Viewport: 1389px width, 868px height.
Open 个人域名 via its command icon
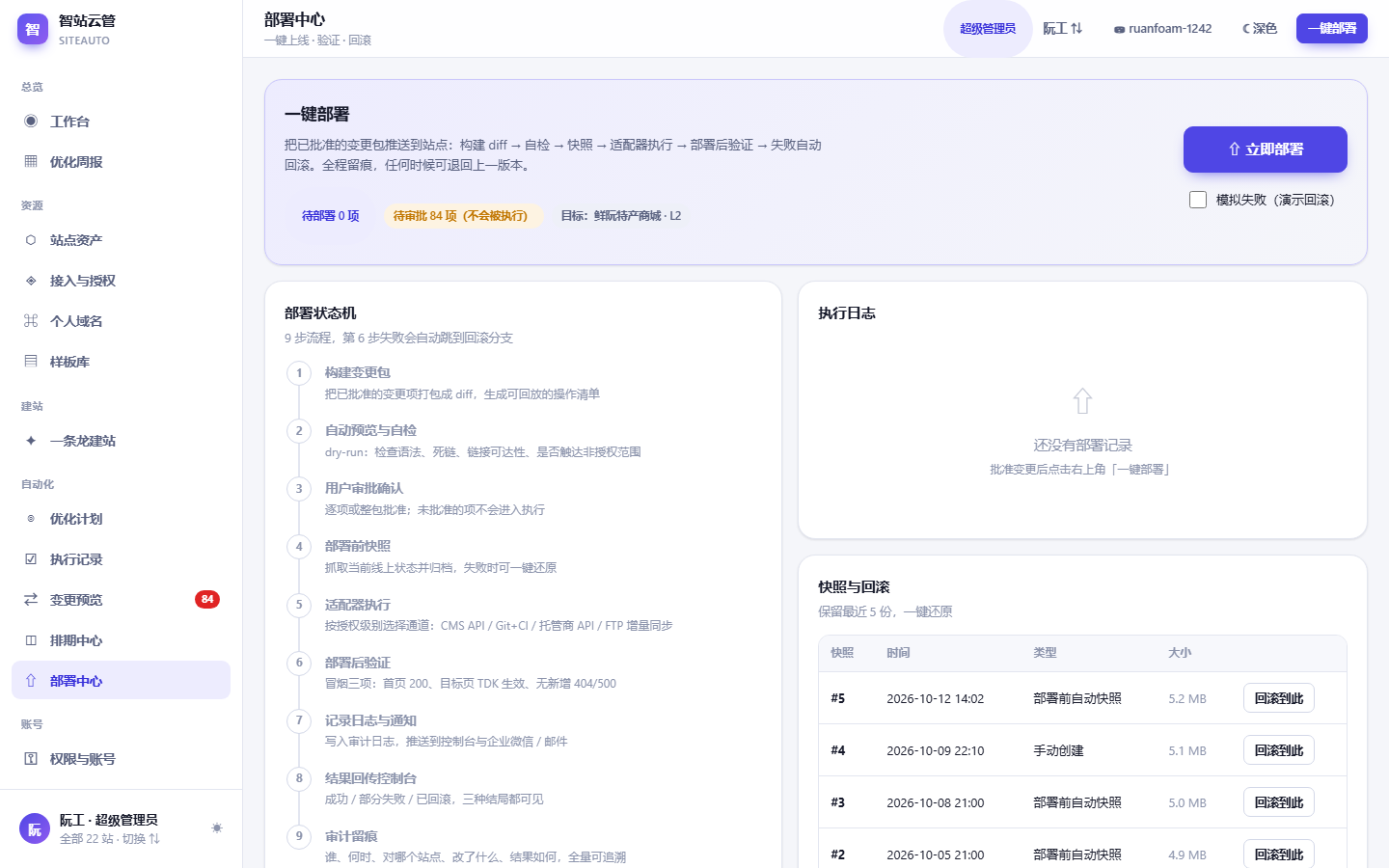tap(31, 321)
